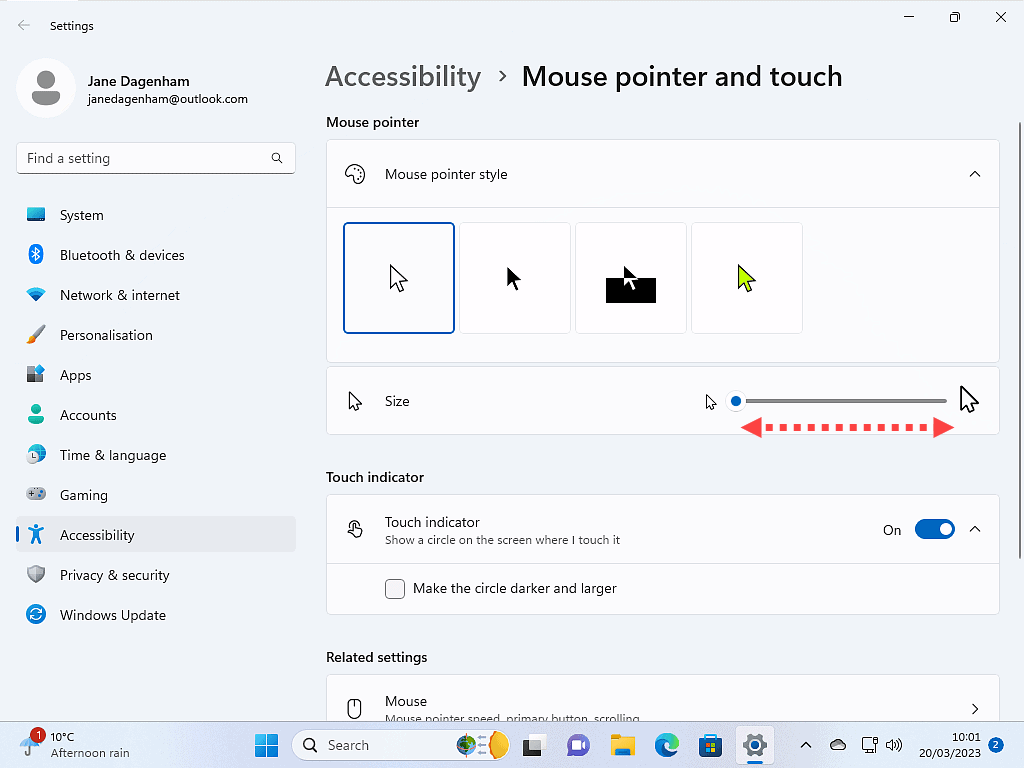The image size is (1024, 768).
Task: Pick the custom green pointer style
Action: [x=747, y=278]
